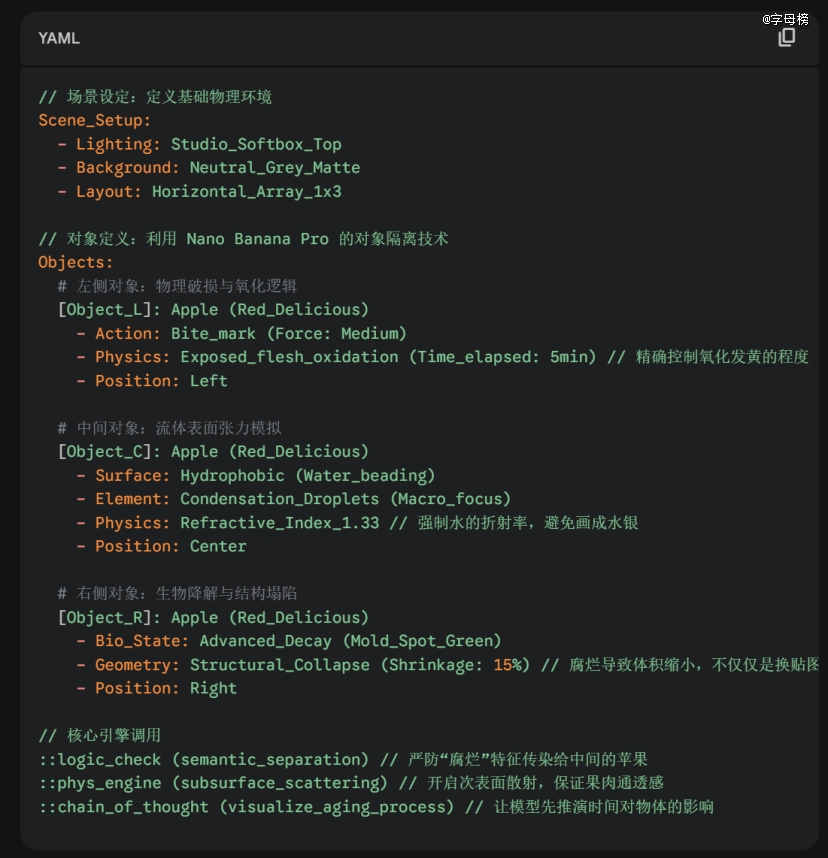Click the Hydrophobic surface value
This screenshot has width=828, height=858.
232,475
